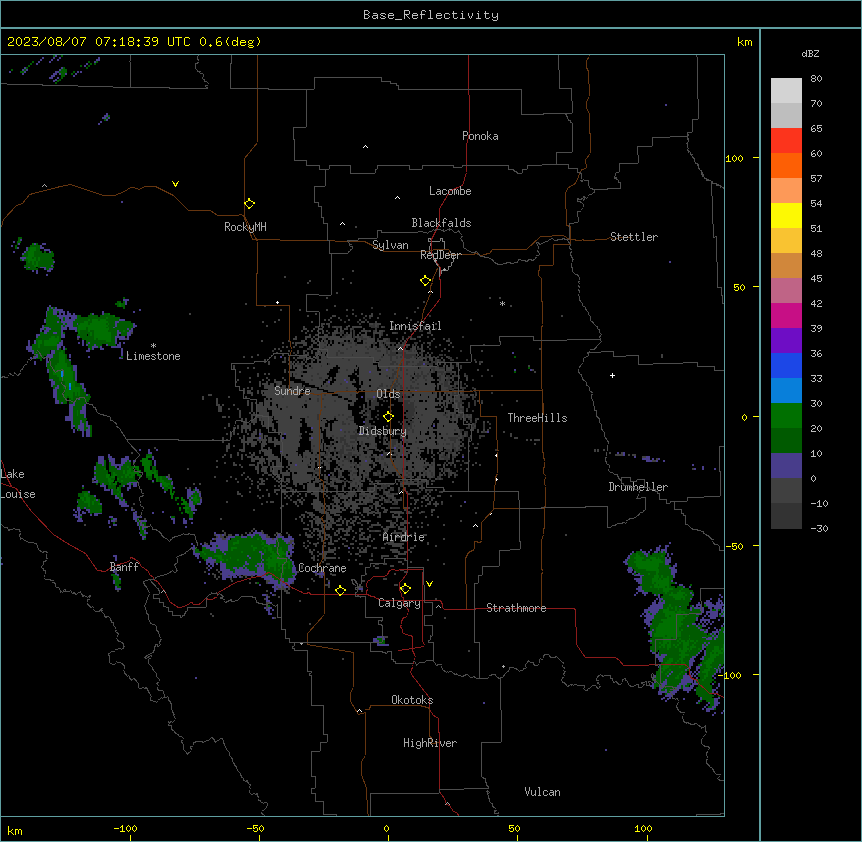Click the legend value 45
Screen dimensions: 862x842
[x=816, y=279]
